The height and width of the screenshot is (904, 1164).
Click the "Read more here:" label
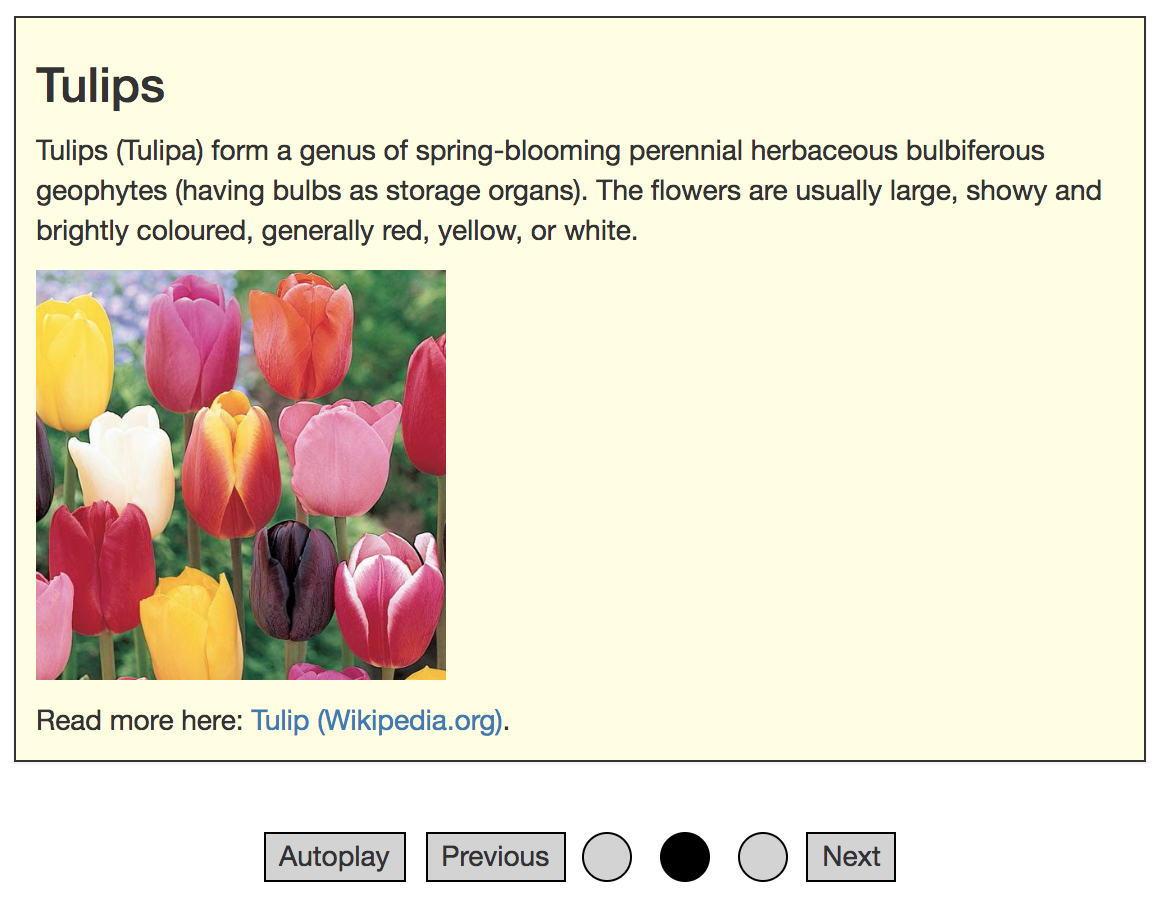140,720
